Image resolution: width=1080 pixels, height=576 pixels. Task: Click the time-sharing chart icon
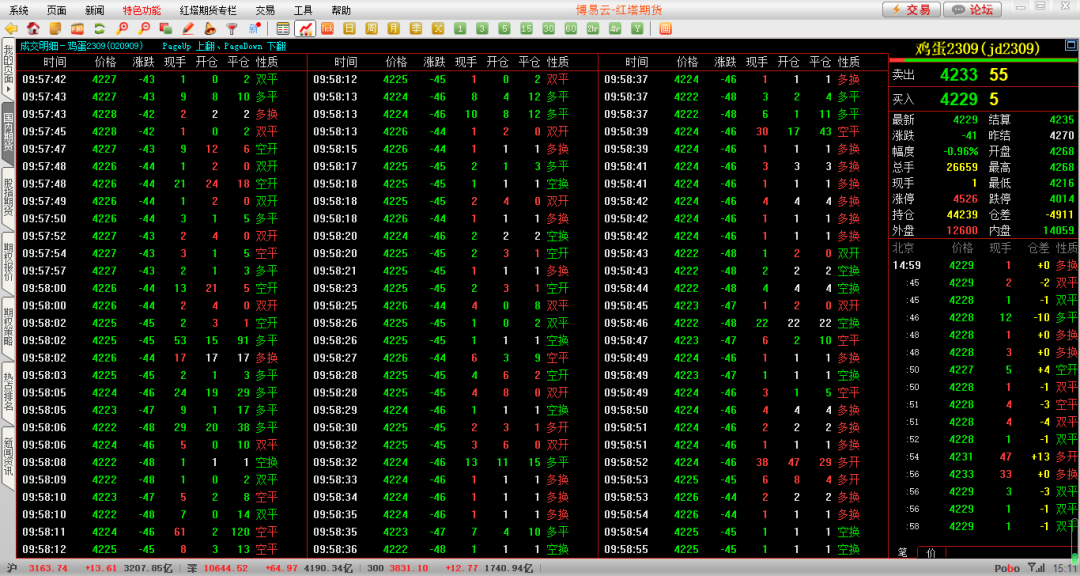coord(305,28)
